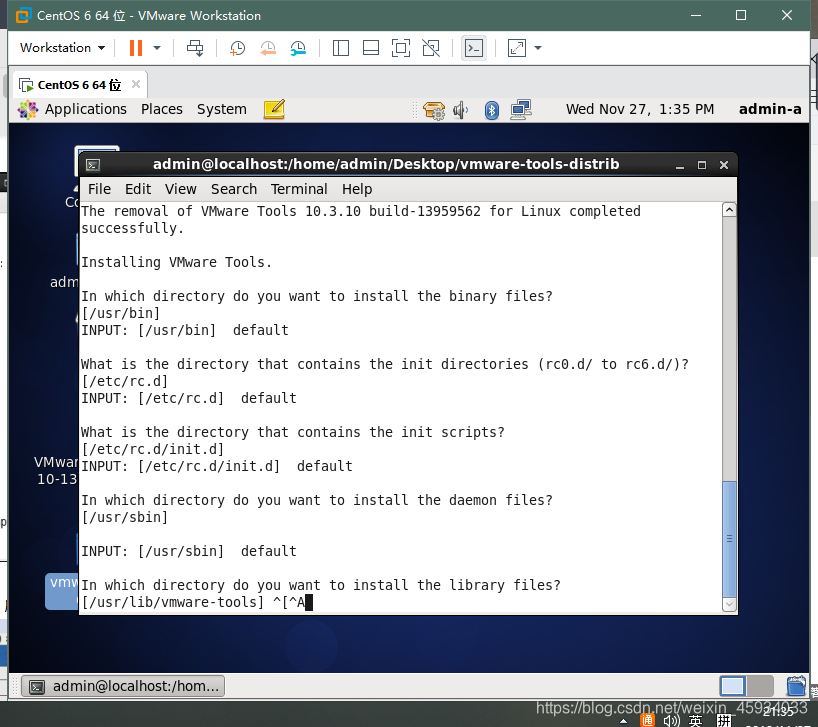Viewport: 818px width, 727px height.
Task: Open the snapshot manager
Action: tap(298, 48)
